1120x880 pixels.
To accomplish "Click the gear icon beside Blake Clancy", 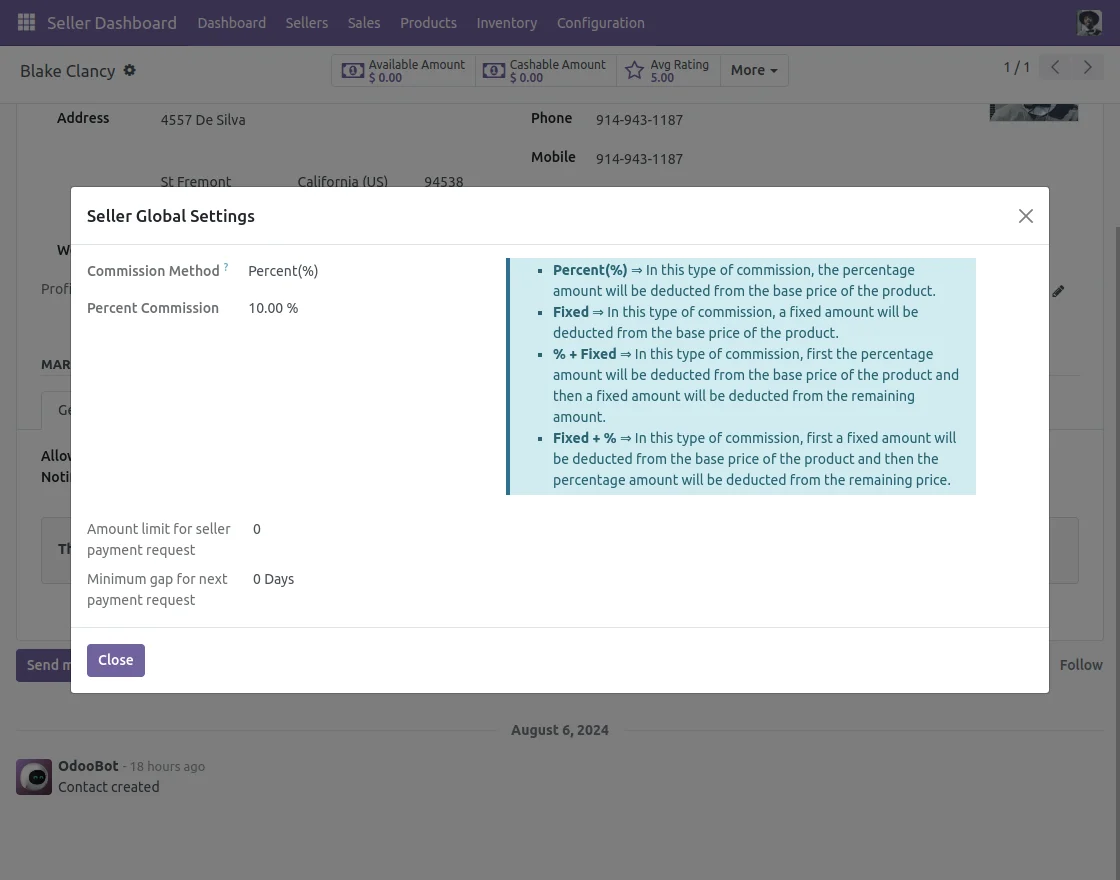I will pos(129,71).
